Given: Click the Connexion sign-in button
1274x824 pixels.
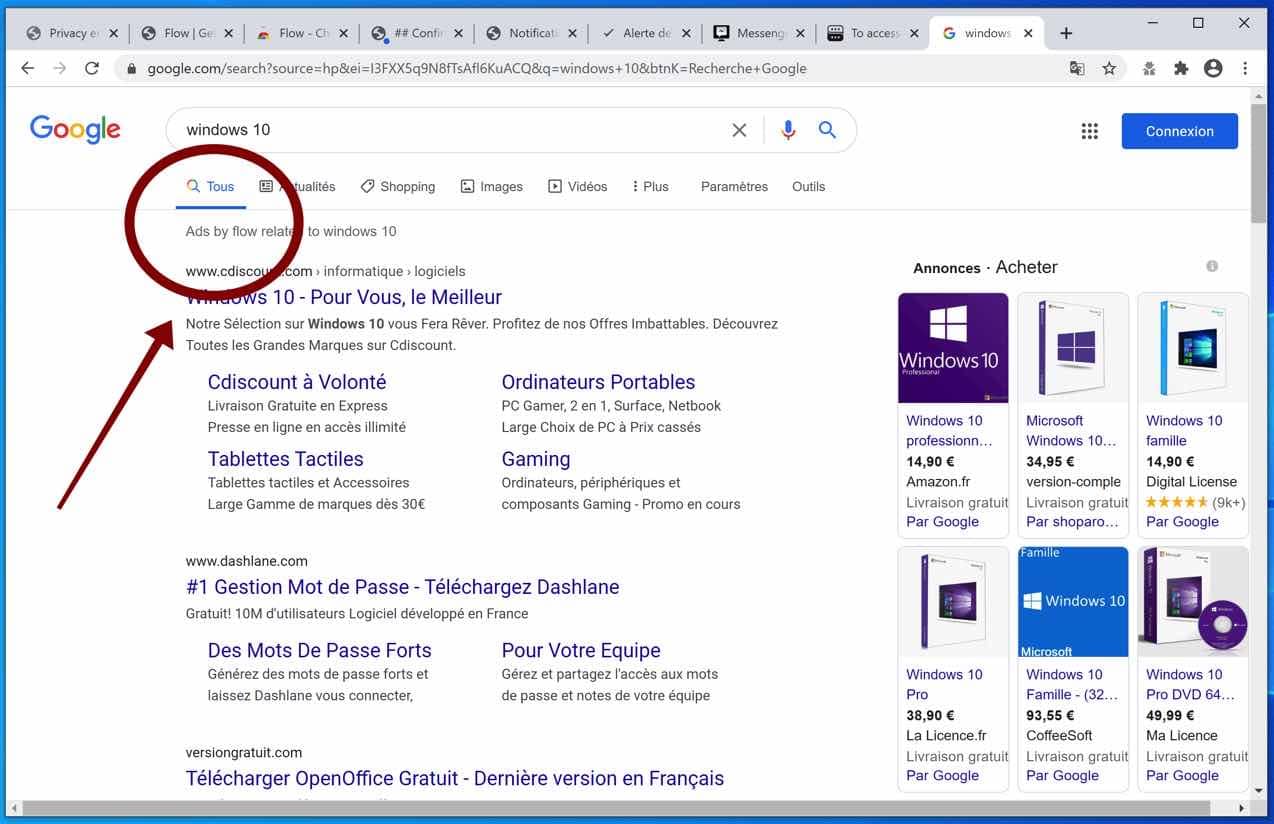Looking at the screenshot, I should [x=1180, y=131].
